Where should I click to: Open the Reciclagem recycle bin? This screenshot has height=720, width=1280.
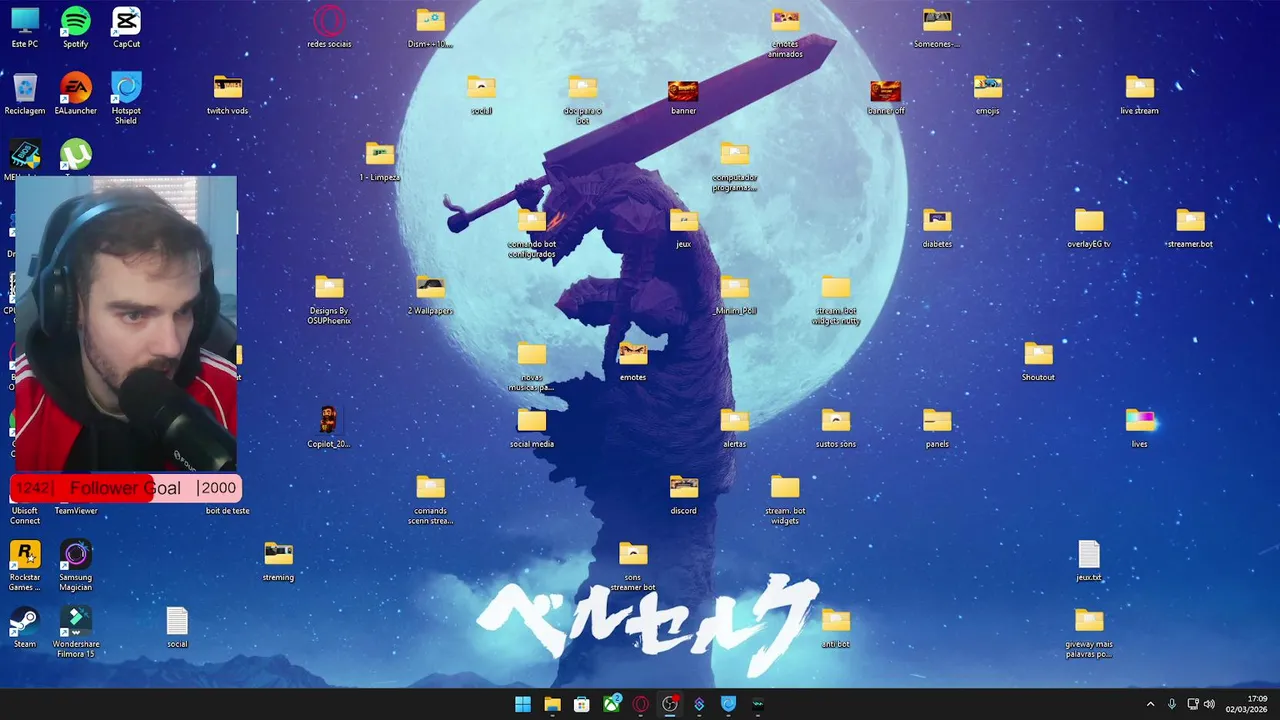25,94
